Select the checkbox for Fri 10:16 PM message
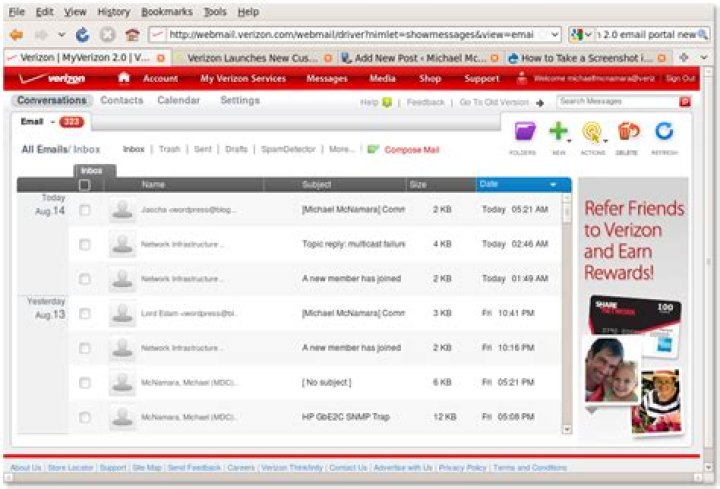This screenshot has height=489, width=720. [x=84, y=348]
